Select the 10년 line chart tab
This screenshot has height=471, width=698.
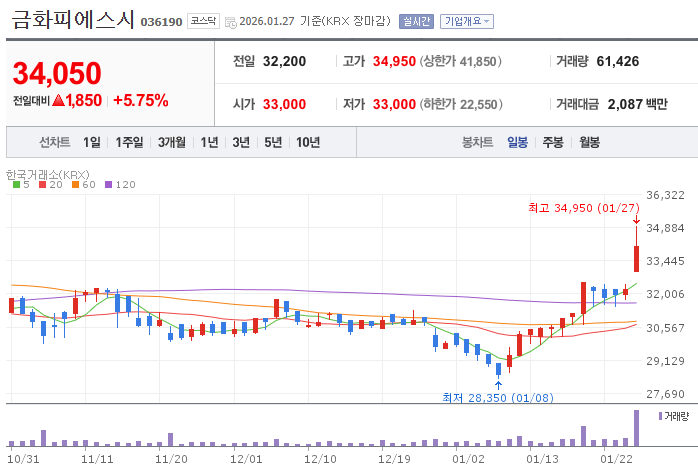click(x=308, y=142)
